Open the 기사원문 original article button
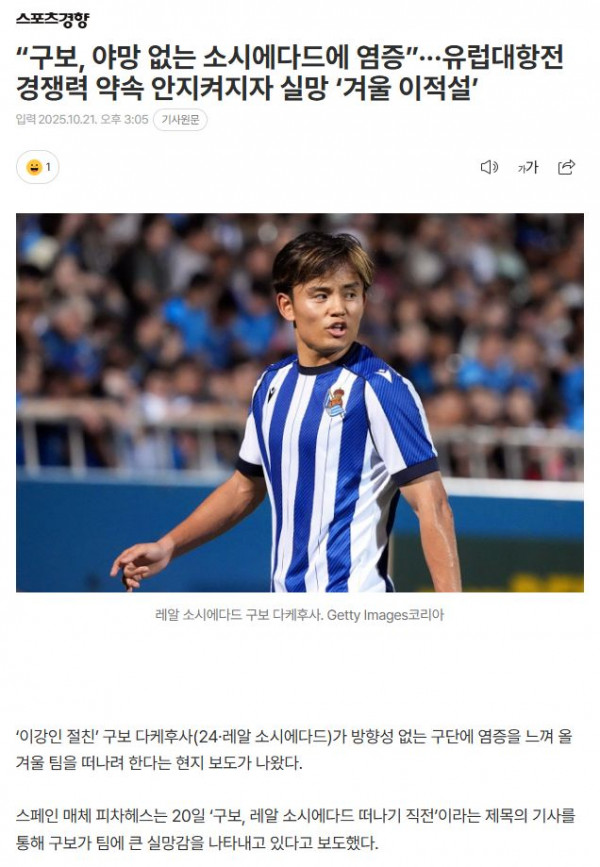The width and height of the screenshot is (600, 867). [x=180, y=119]
